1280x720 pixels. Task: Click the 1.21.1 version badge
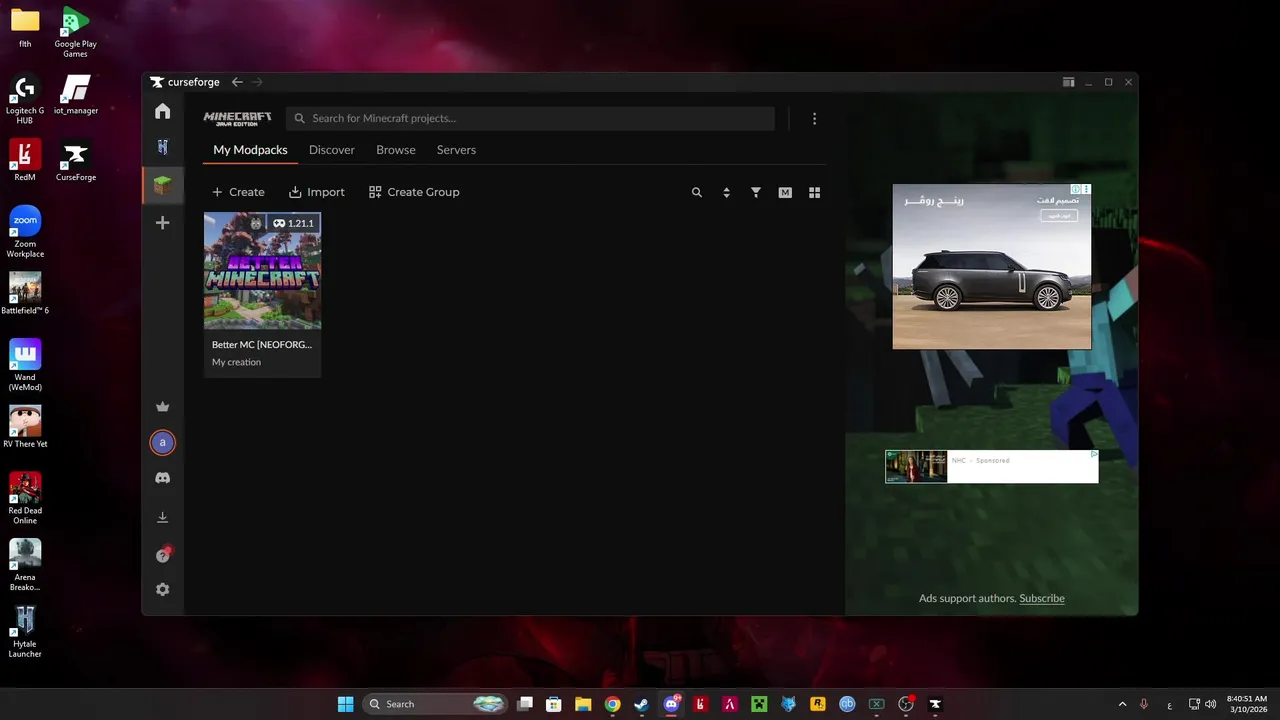point(293,223)
